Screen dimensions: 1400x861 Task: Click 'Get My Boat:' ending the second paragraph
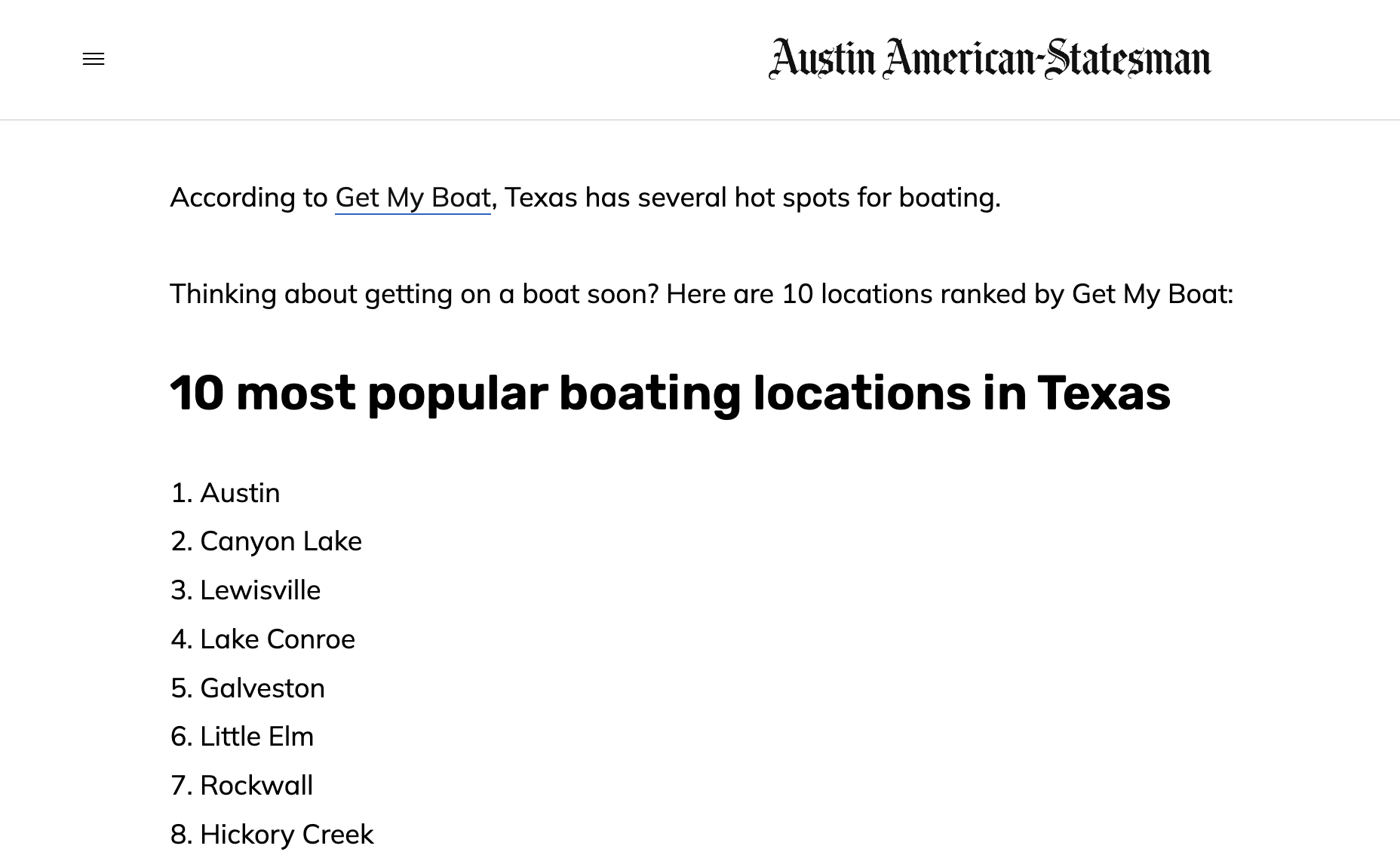(x=1152, y=294)
